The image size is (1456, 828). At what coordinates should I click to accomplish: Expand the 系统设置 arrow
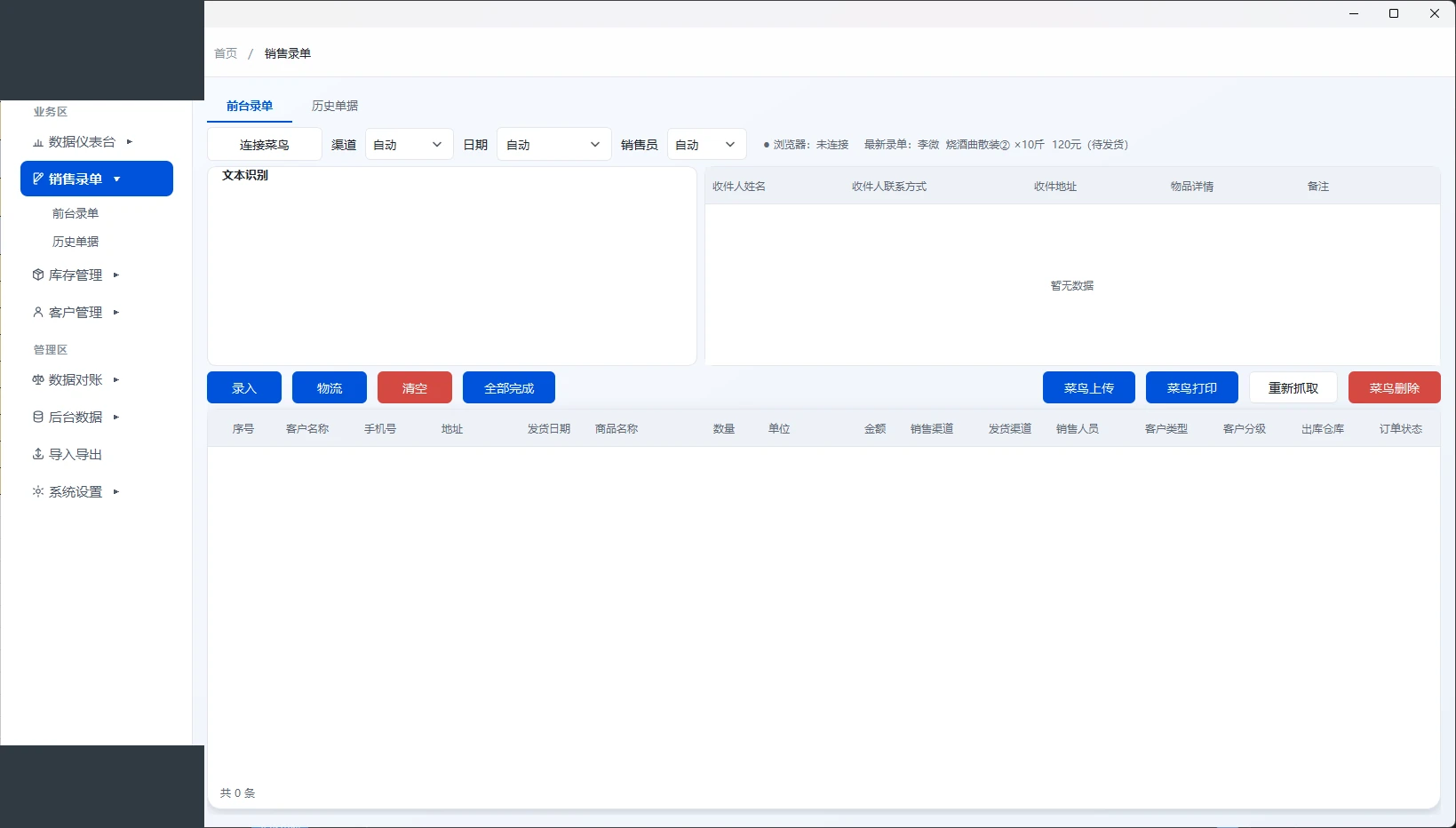click(116, 492)
